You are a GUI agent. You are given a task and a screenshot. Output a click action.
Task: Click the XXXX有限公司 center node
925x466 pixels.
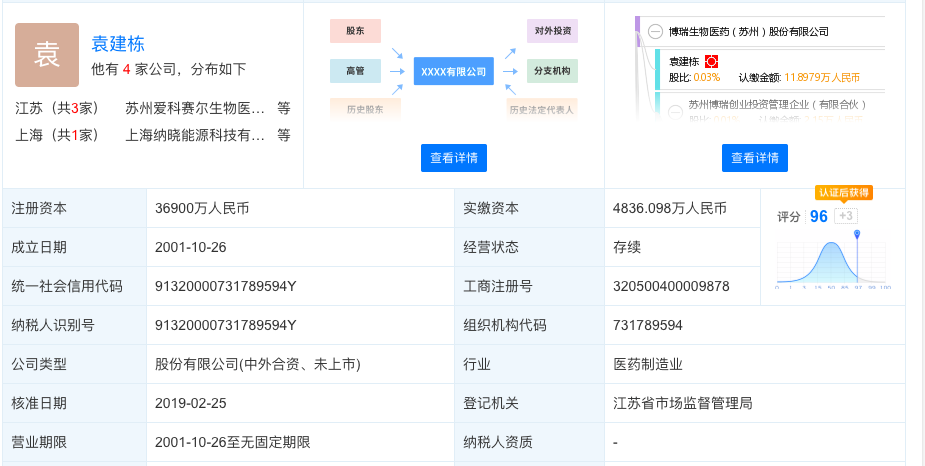point(453,71)
